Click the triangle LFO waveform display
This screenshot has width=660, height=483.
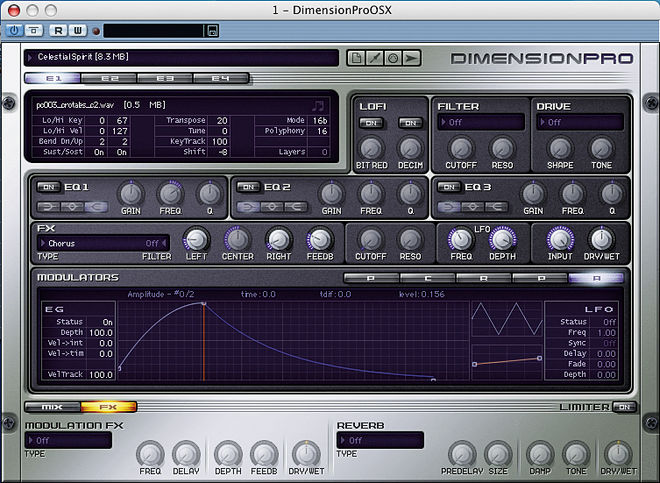(507, 320)
